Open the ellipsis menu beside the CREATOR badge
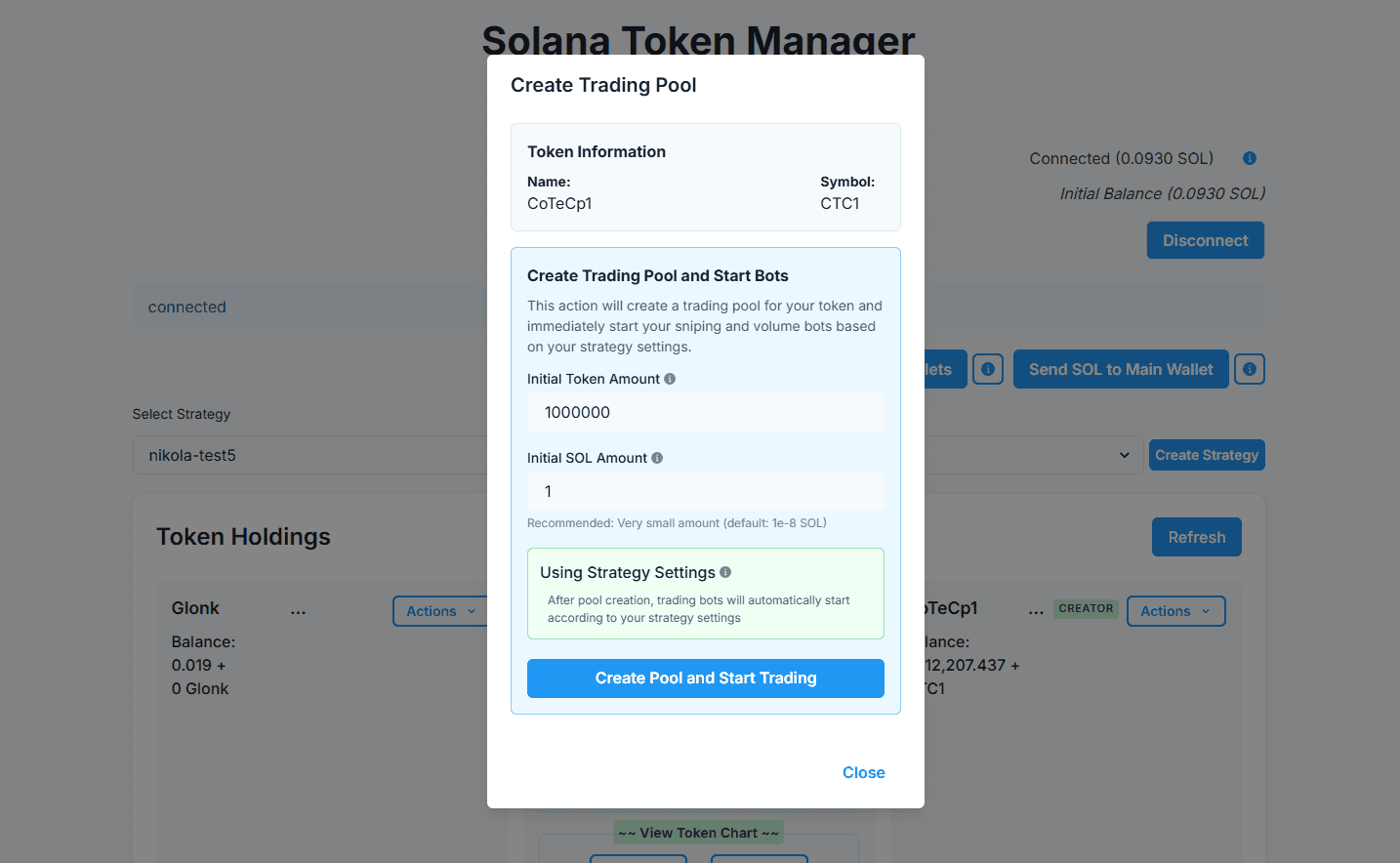The image size is (1400, 863). pos(1036,612)
